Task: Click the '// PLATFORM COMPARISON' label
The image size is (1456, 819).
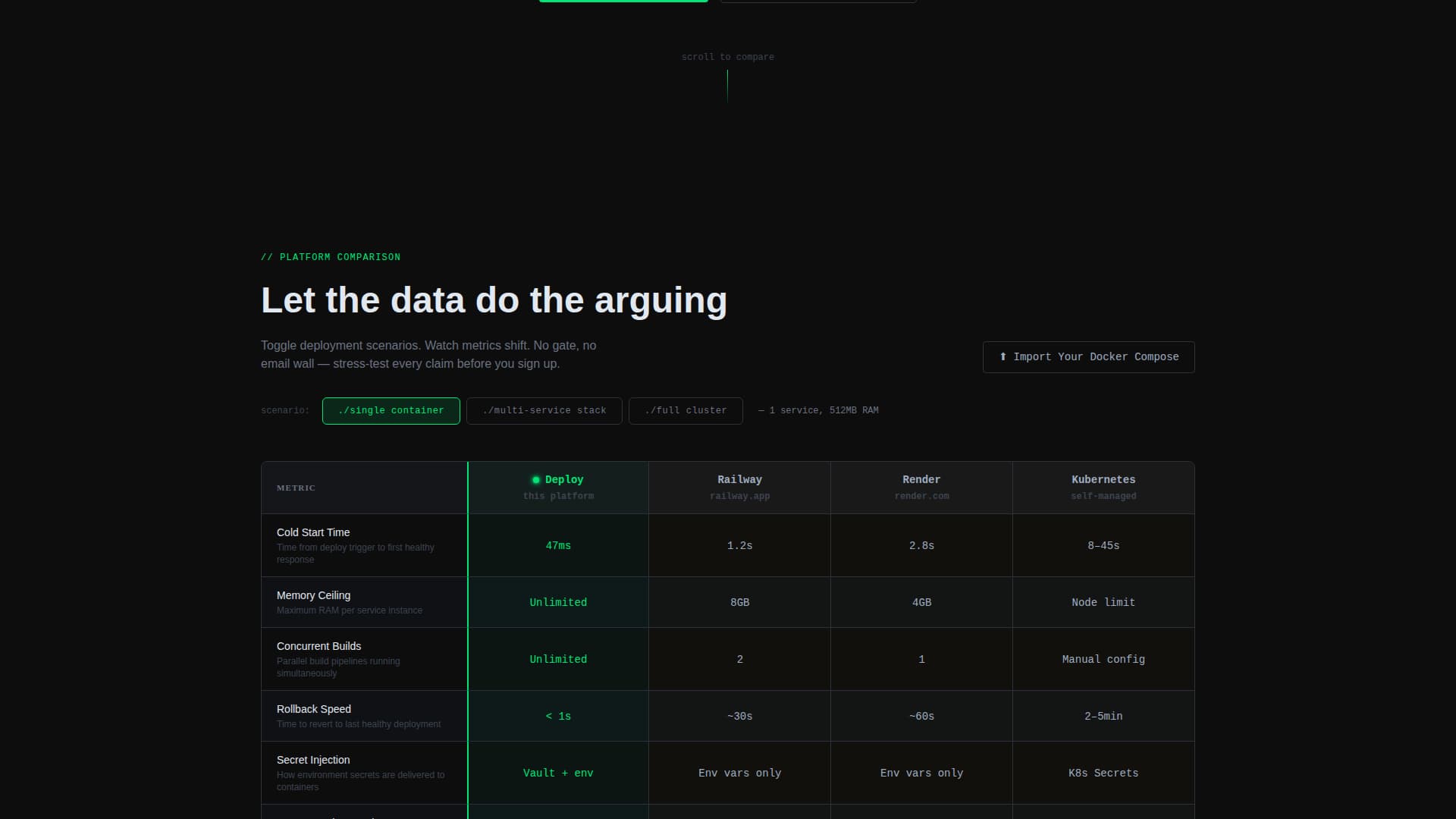Action: tap(331, 258)
